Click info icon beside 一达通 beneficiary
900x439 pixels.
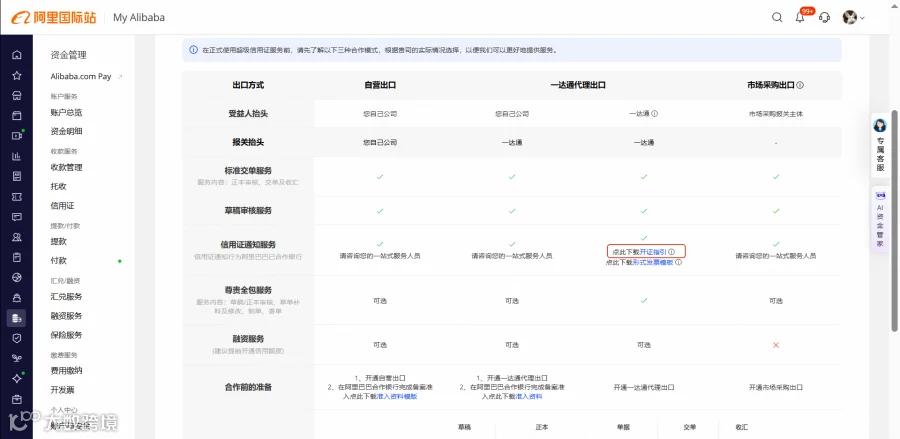[655, 114]
